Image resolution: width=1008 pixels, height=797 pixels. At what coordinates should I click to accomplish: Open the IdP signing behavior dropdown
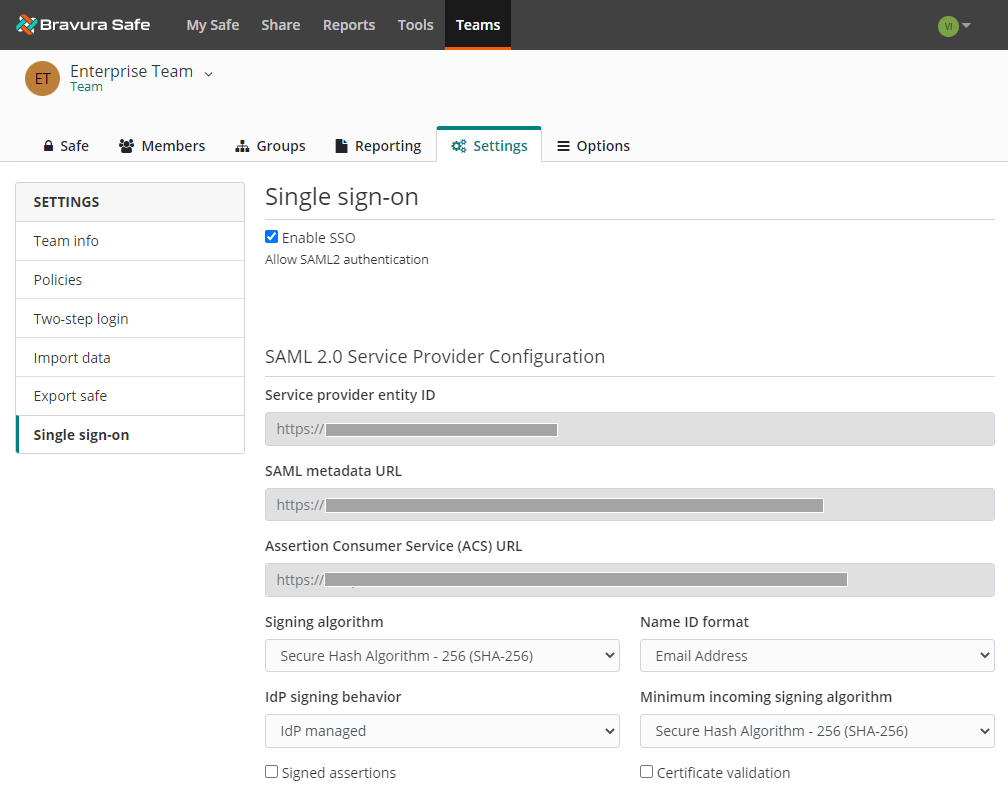(x=442, y=731)
